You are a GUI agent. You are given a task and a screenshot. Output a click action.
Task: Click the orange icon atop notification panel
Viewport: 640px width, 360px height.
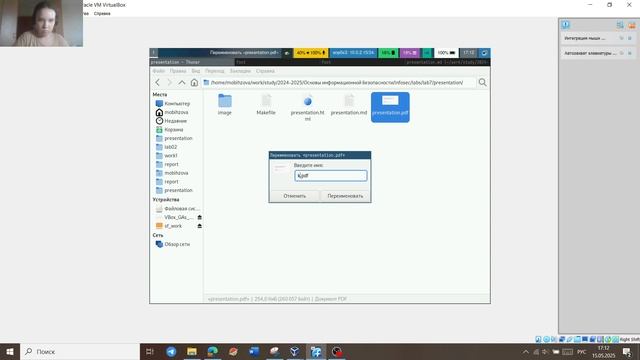pos(632,25)
